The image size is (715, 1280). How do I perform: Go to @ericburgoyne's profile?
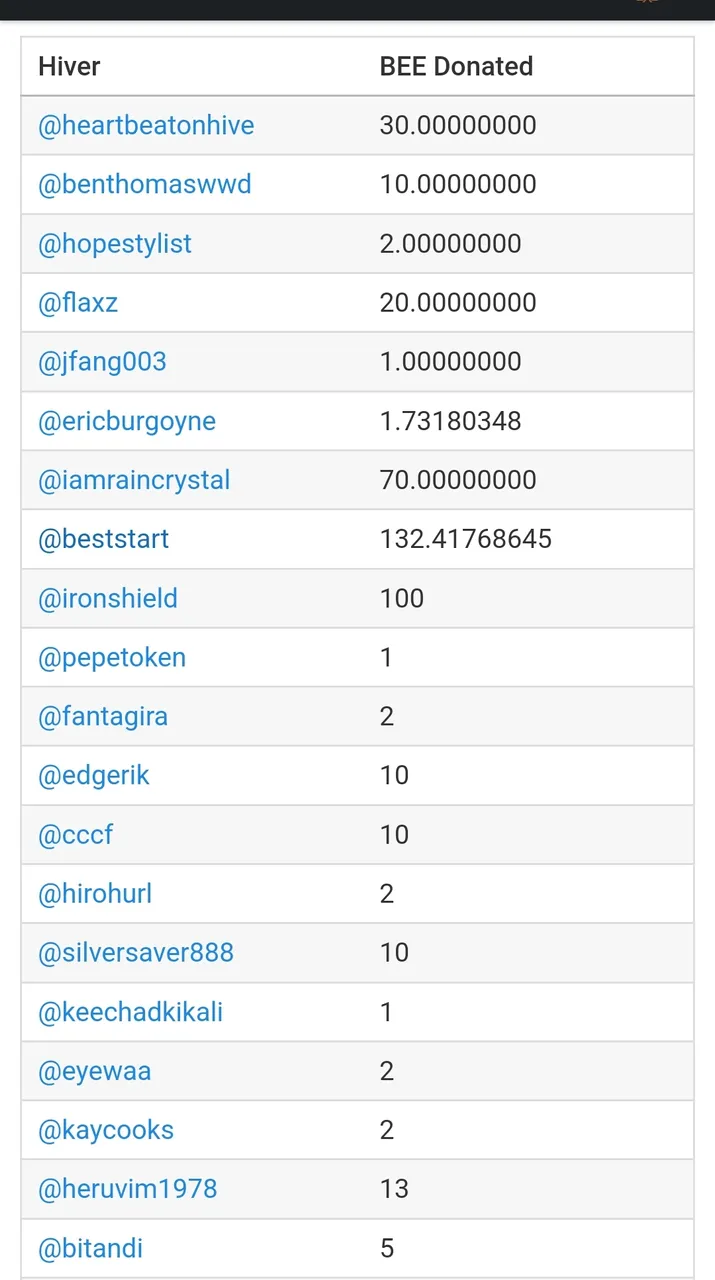[x=127, y=421]
